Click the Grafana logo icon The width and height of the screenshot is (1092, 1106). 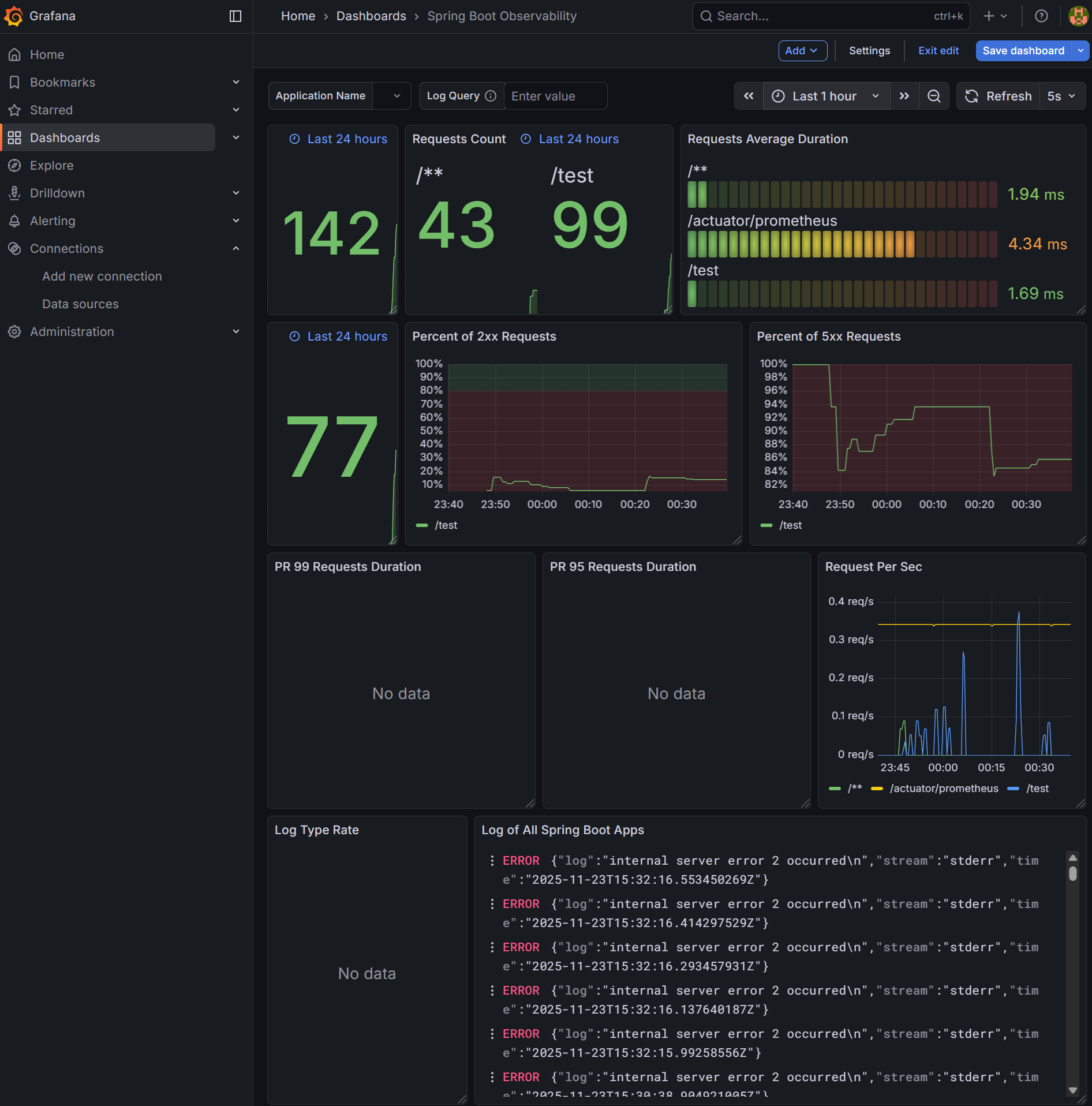pyautogui.click(x=13, y=16)
